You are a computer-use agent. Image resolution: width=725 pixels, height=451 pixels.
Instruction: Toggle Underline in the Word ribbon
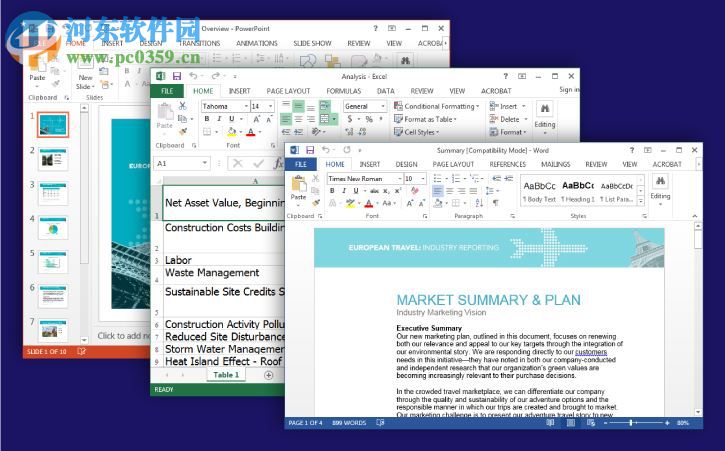click(x=356, y=191)
